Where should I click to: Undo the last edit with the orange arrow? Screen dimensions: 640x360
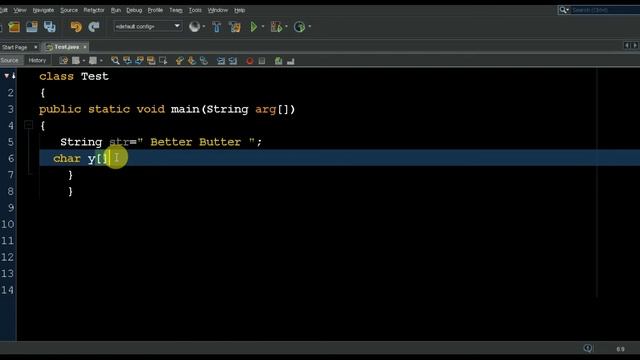point(76,27)
